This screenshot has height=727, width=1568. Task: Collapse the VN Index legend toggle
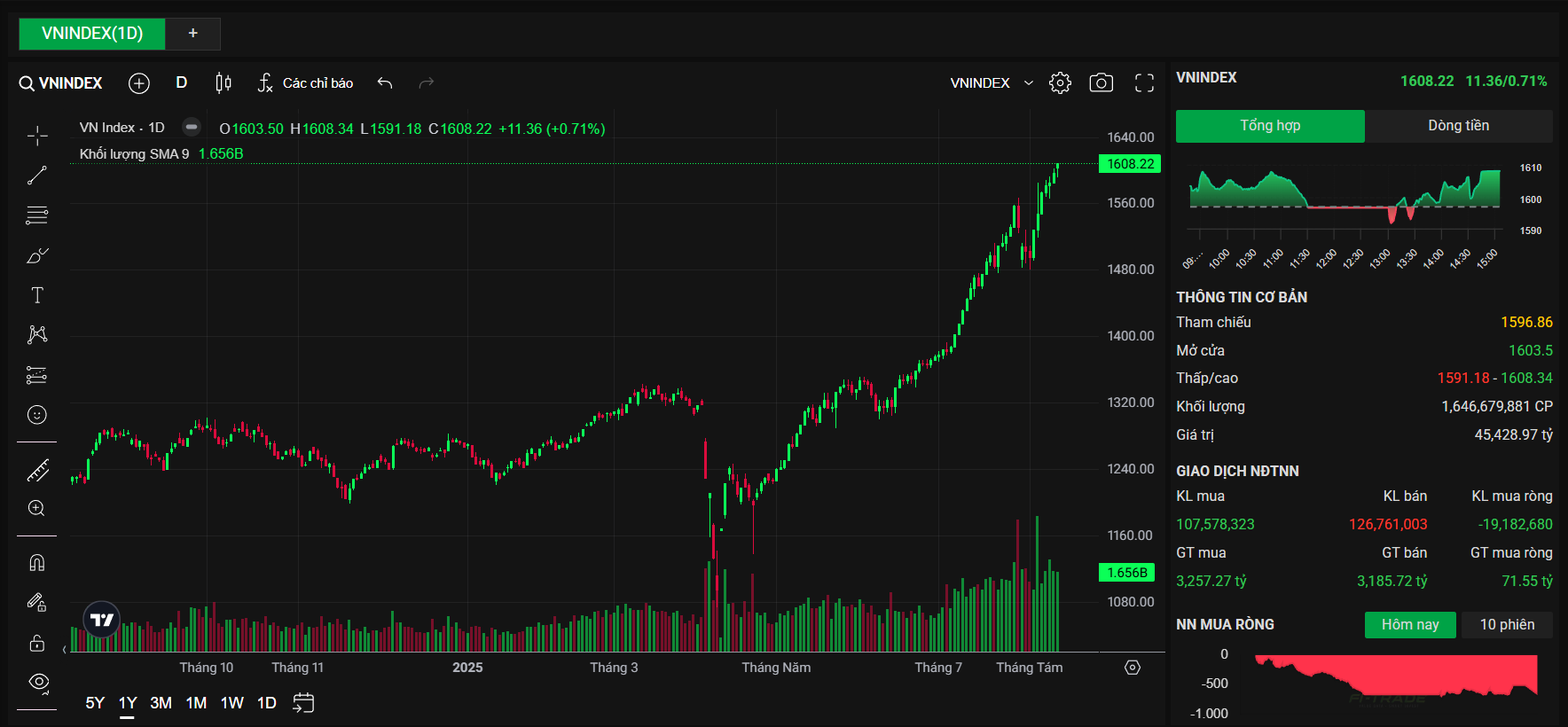point(192,128)
